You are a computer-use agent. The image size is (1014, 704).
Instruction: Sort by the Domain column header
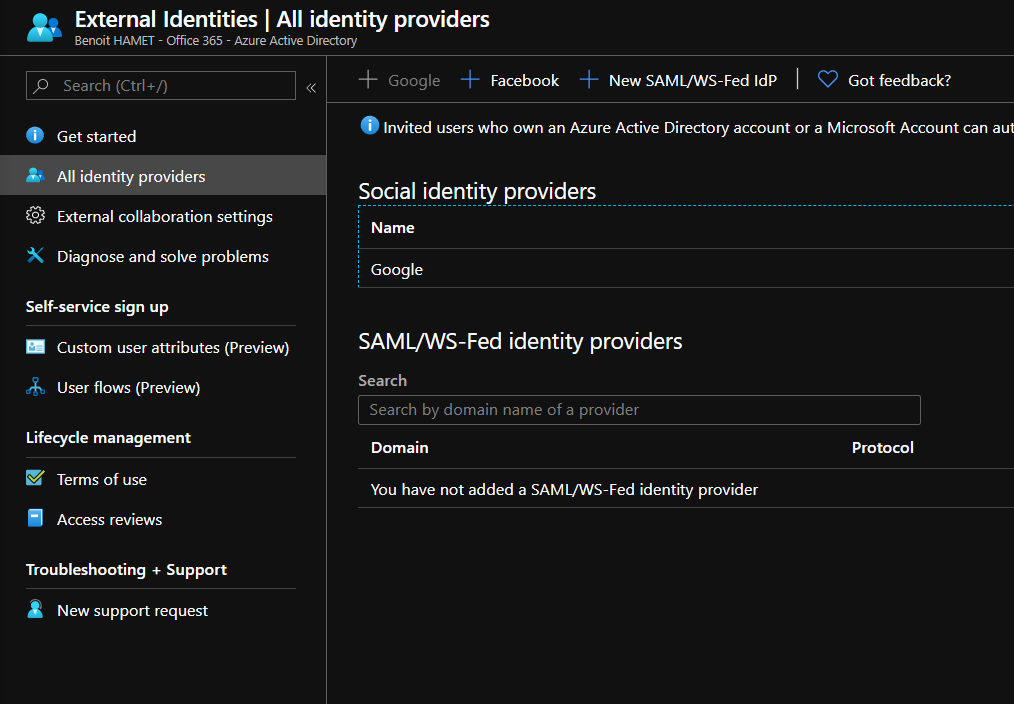(399, 447)
